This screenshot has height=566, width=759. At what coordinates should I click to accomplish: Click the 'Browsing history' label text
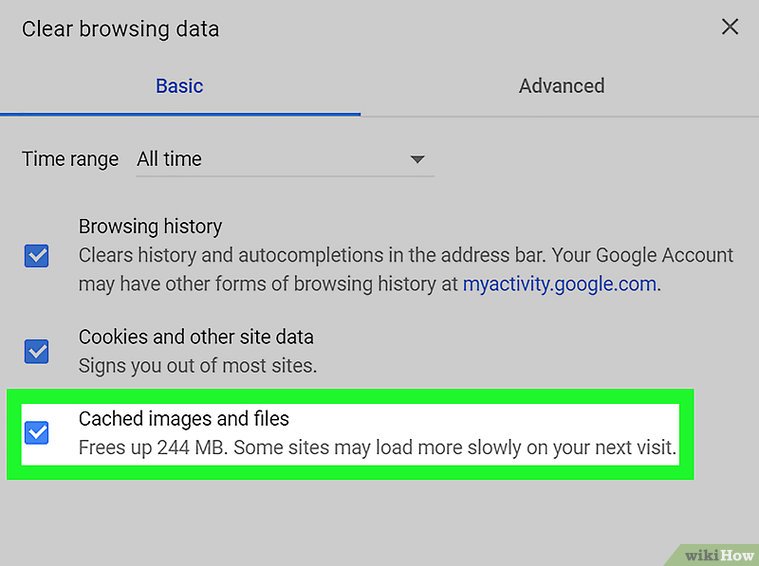point(150,227)
